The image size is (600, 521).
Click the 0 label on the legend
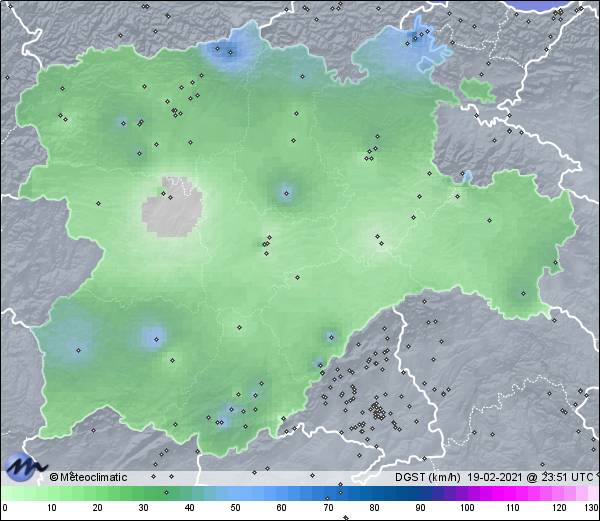tap(5, 508)
